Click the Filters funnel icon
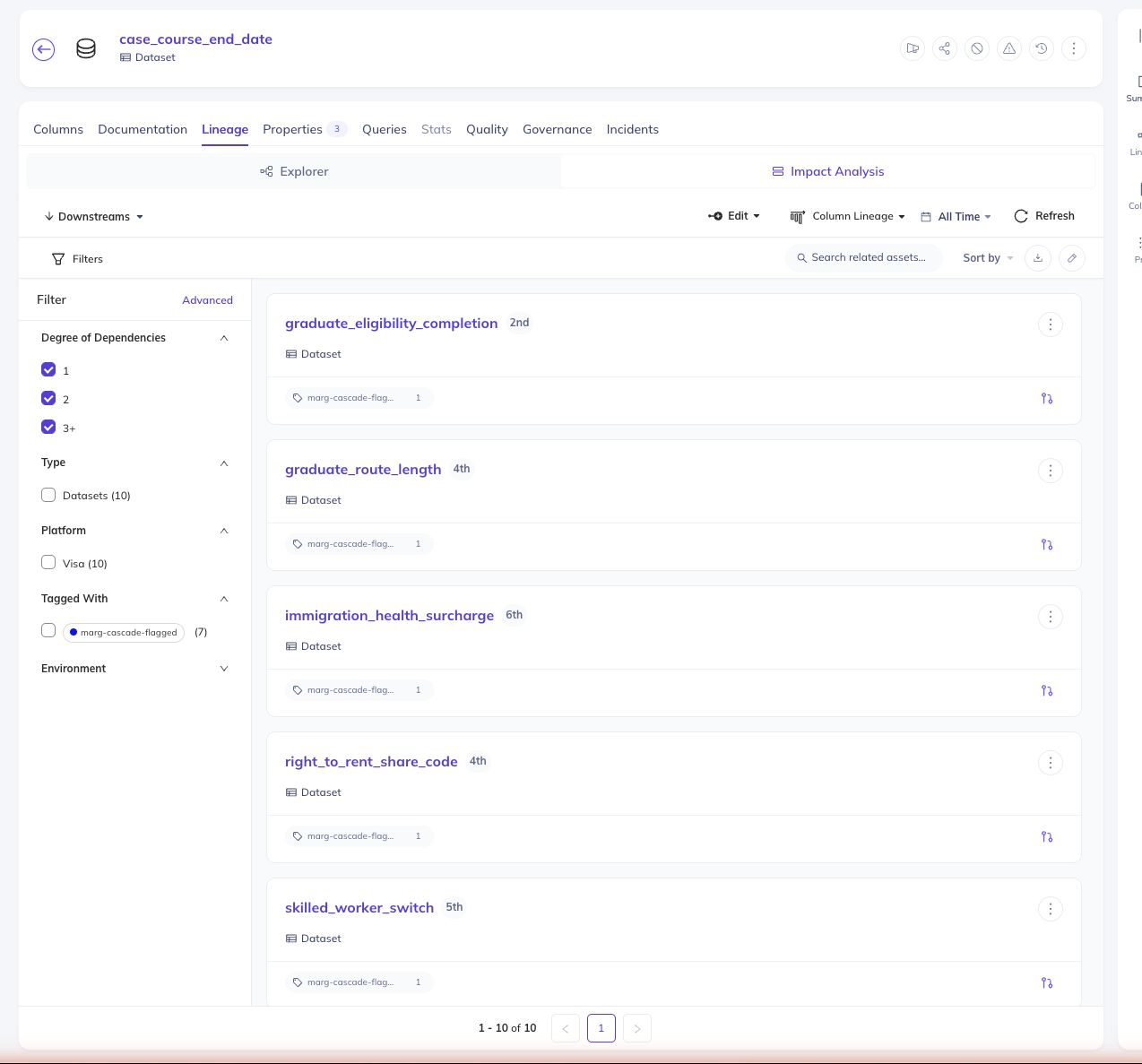Image resolution: width=1142 pixels, height=1064 pixels. pos(58,259)
